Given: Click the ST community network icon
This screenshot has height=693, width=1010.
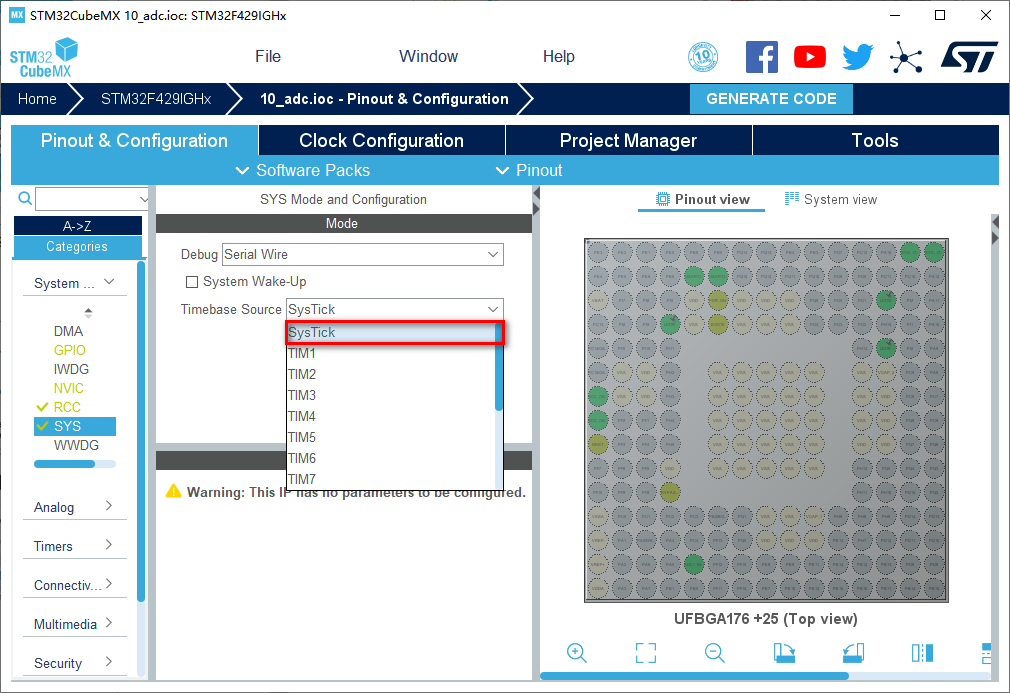Looking at the screenshot, I should 906,57.
